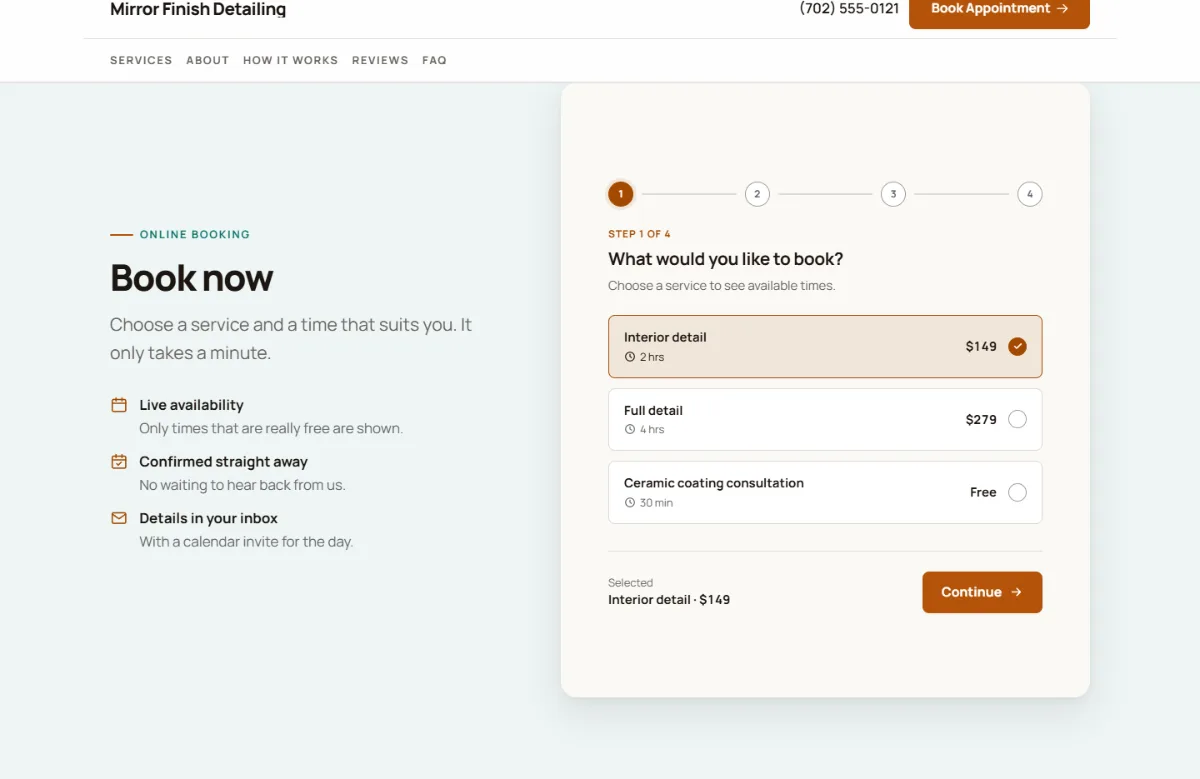Open the Reviews nav item
The height and width of the screenshot is (779, 1200).
380,60
